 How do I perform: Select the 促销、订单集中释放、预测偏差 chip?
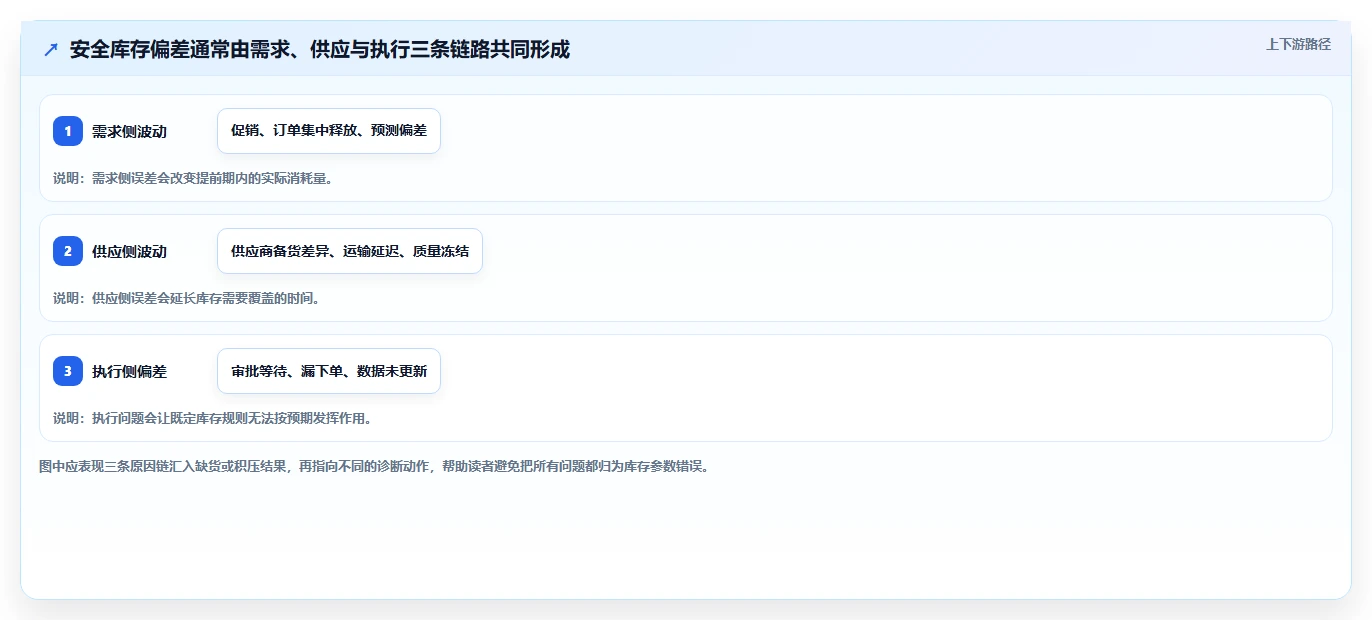coord(329,131)
